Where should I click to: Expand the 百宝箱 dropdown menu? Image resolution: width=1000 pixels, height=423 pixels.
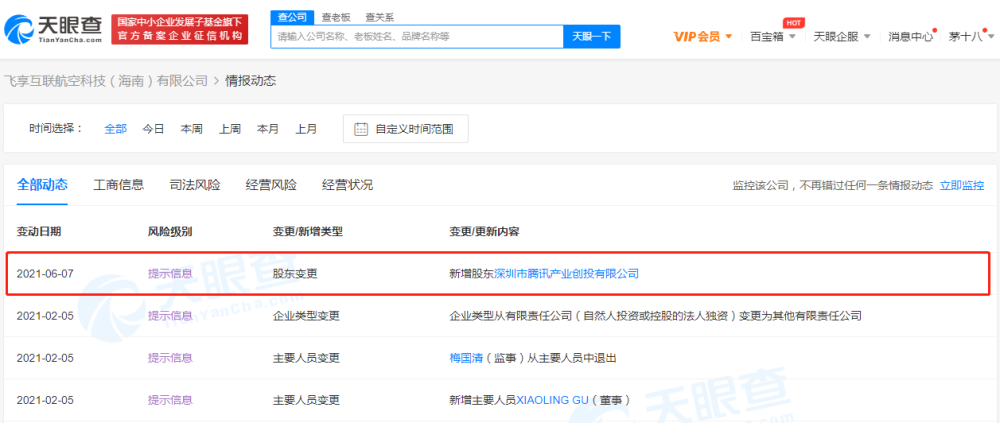(x=772, y=36)
